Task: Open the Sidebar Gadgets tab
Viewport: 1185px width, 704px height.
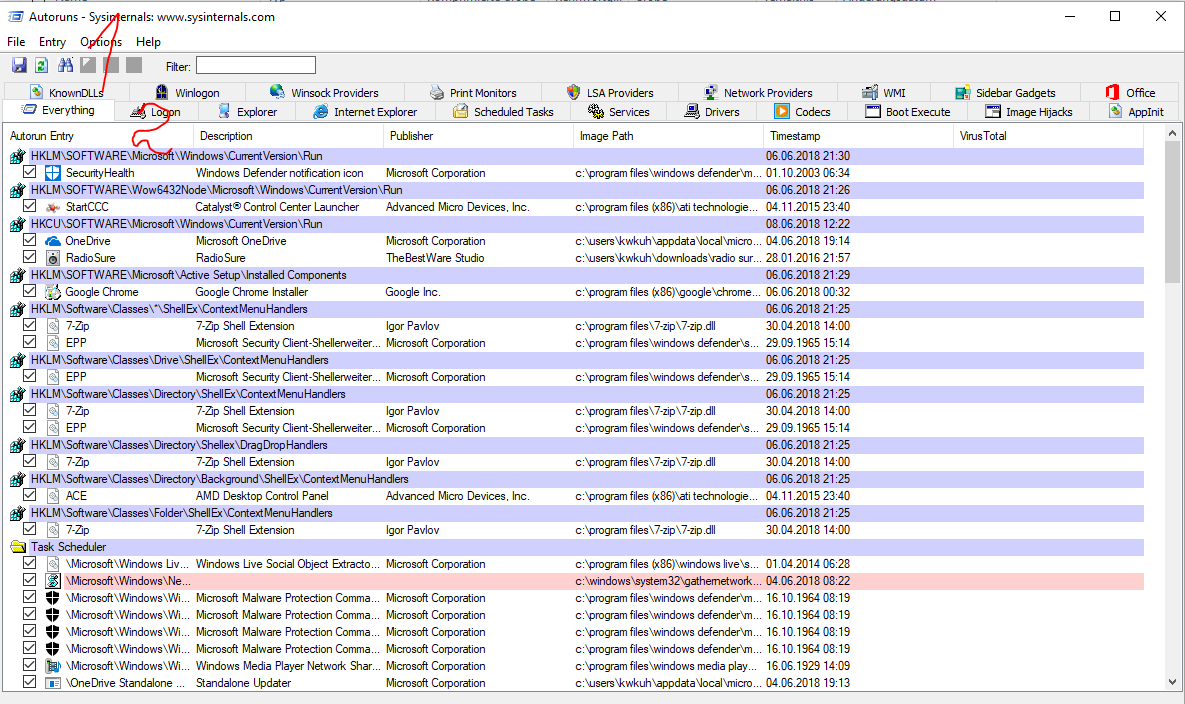Action: (x=1005, y=93)
